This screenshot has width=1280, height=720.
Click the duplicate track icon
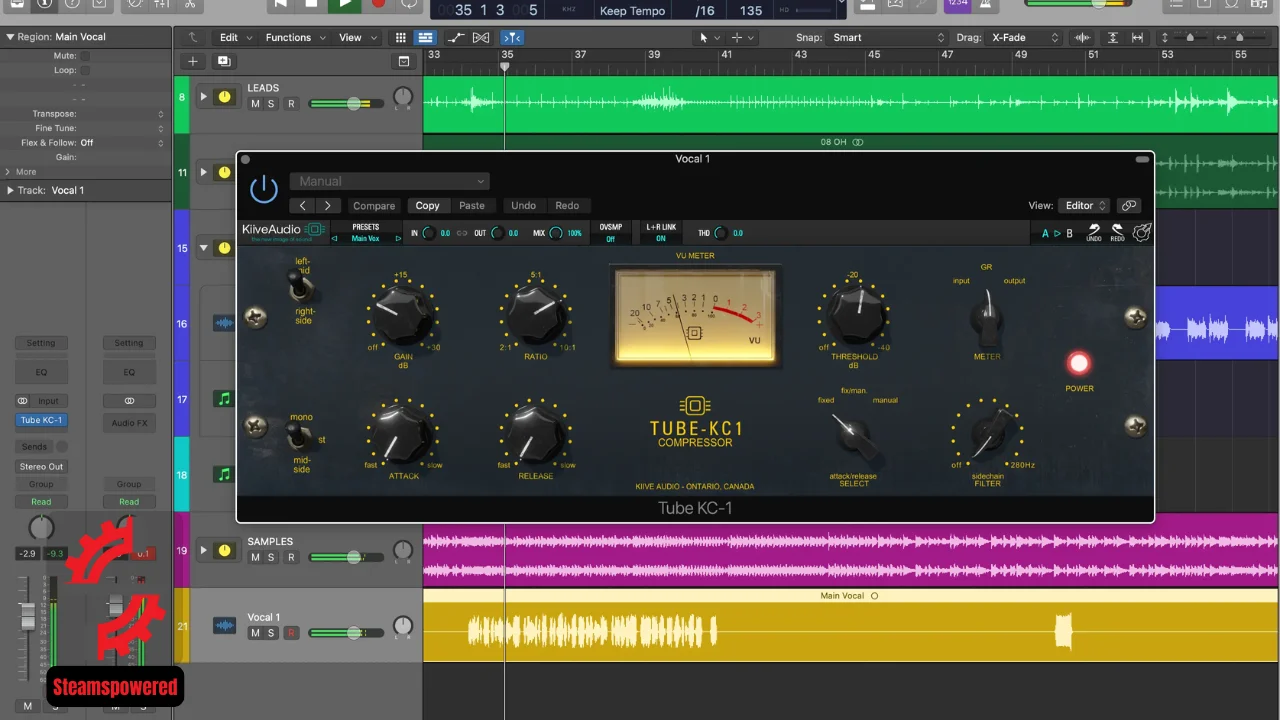coord(223,61)
